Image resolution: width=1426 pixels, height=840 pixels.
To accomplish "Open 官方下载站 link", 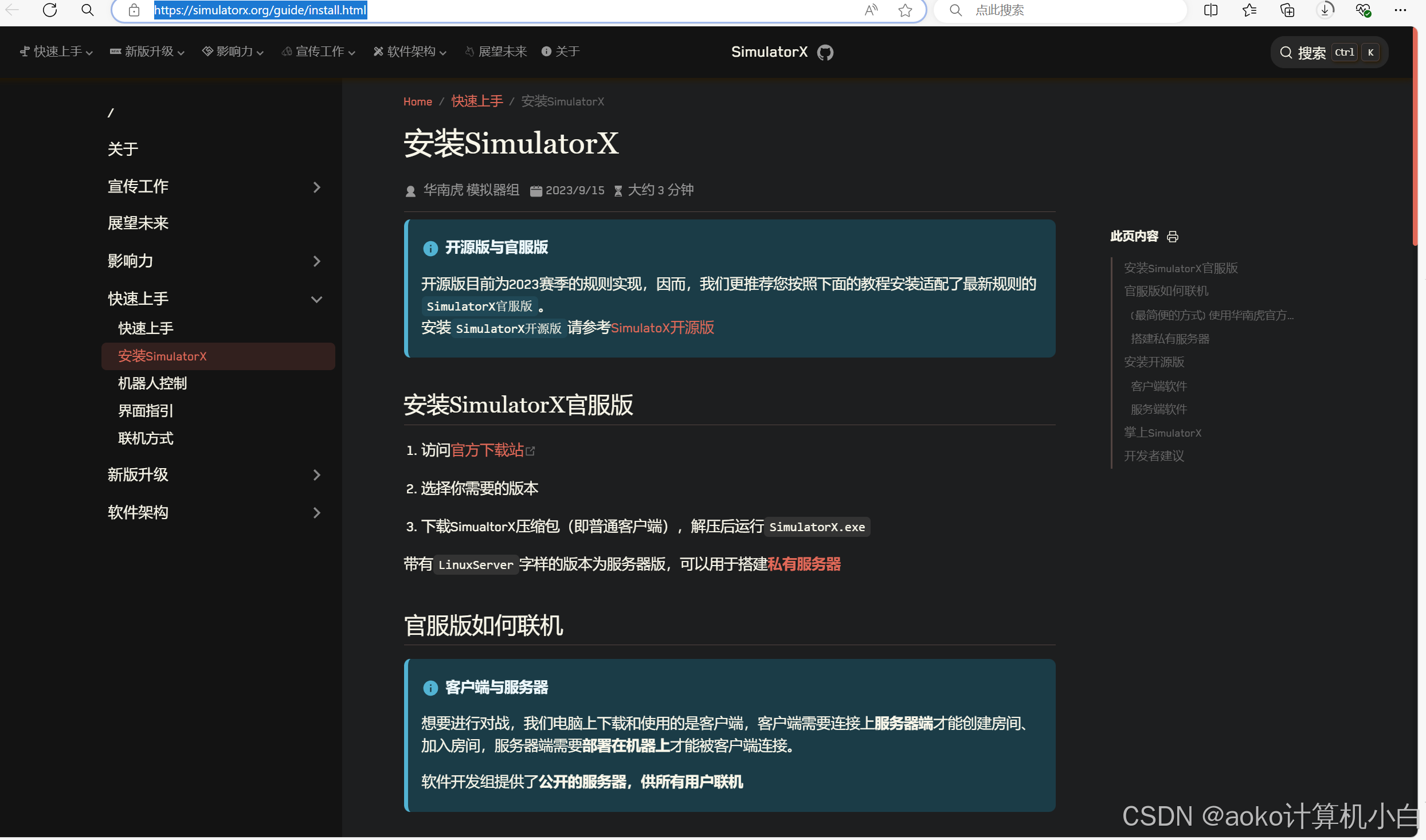I will point(487,450).
